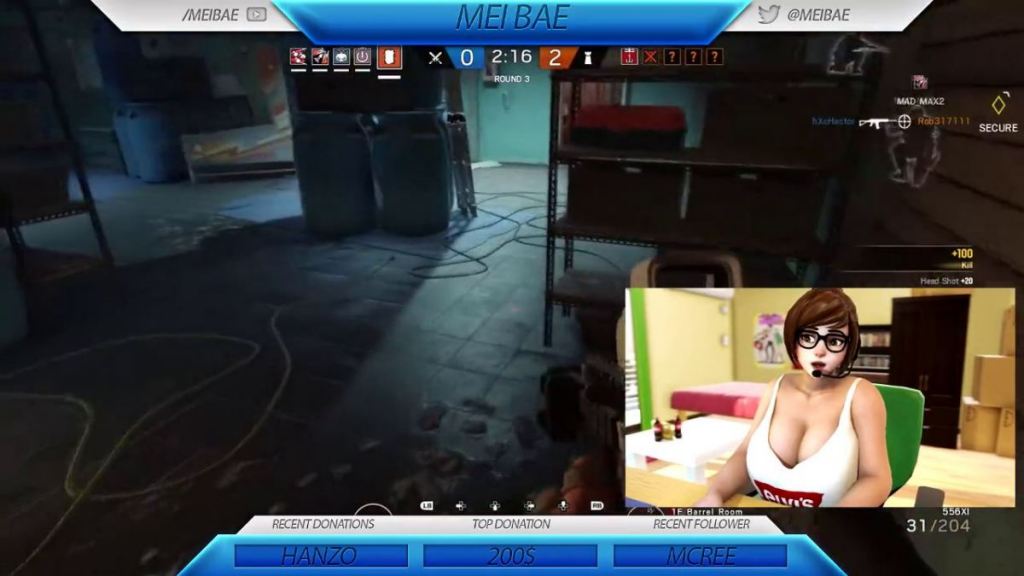Image resolution: width=1024 pixels, height=576 pixels.
Task: Click the rifle icon in kill feed
Action: click(x=876, y=121)
